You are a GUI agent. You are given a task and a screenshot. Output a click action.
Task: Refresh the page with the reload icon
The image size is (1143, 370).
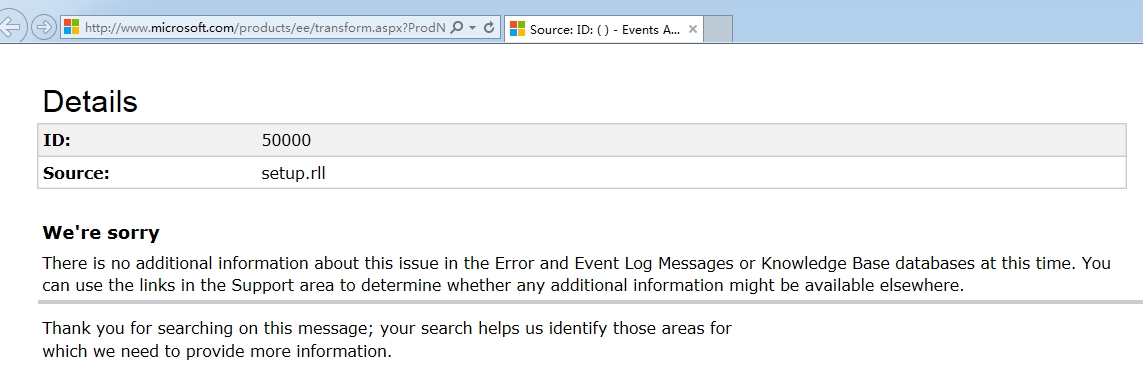[x=489, y=28]
